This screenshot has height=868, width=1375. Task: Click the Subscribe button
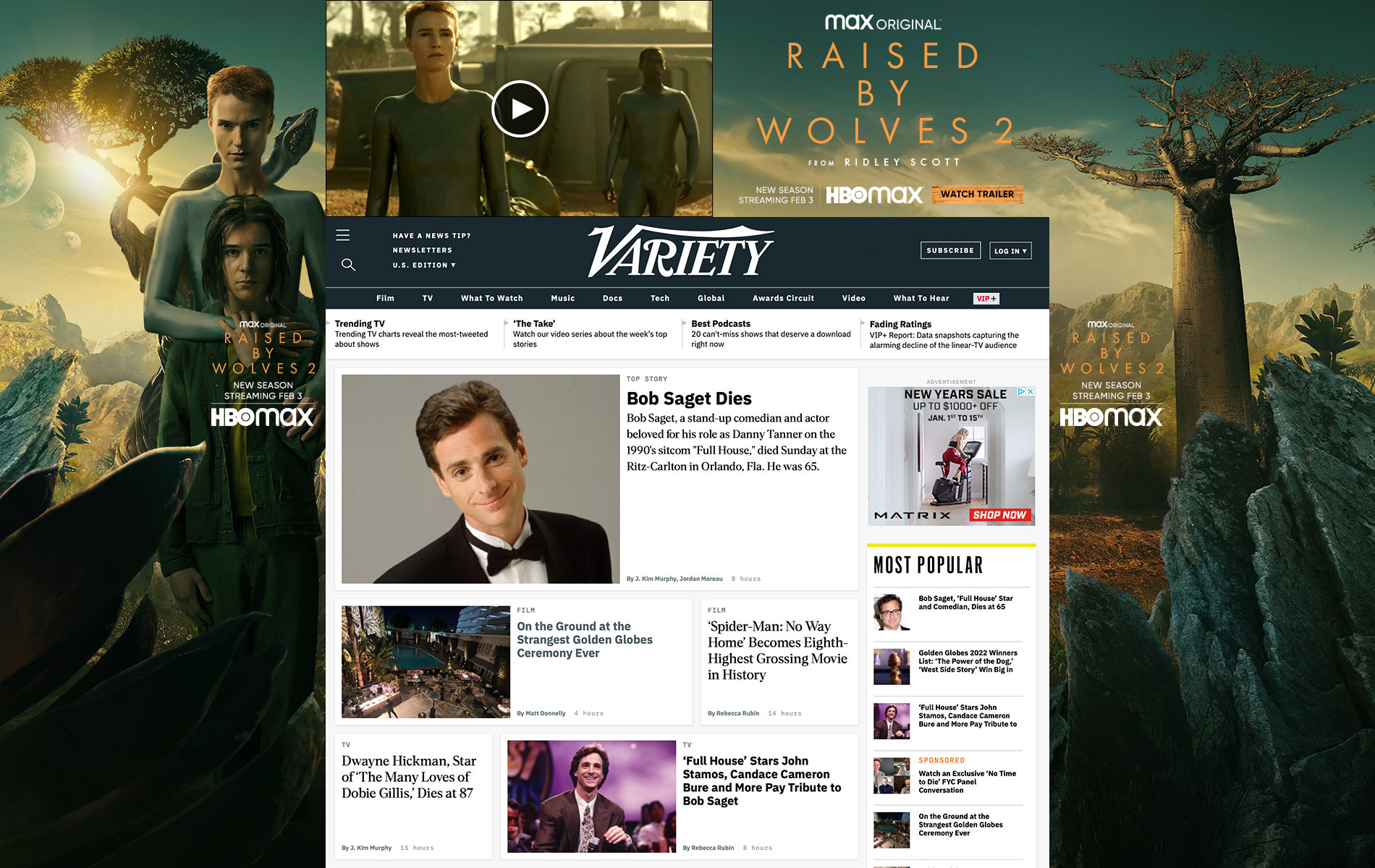[x=950, y=250]
